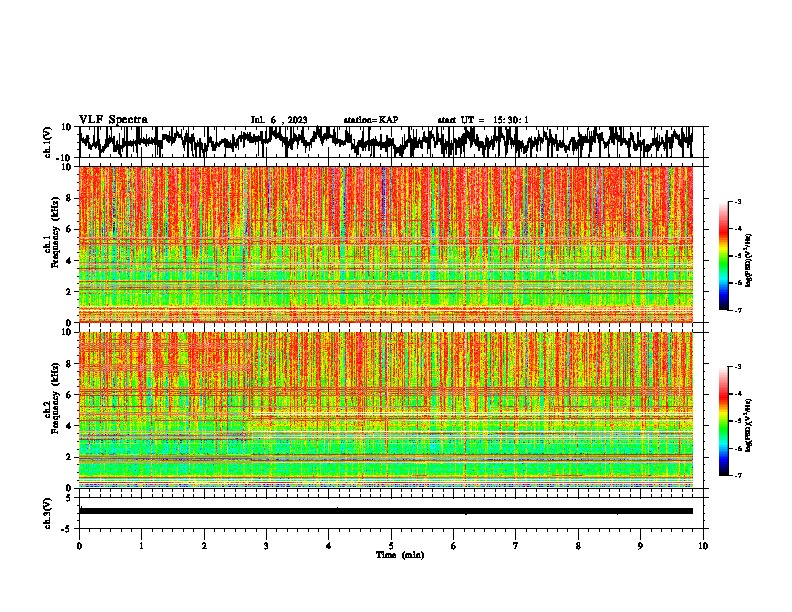Viewport: 792px width, 612px height.
Task: Click the ch.2 color bar's log PSD label
Action: tap(749, 425)
